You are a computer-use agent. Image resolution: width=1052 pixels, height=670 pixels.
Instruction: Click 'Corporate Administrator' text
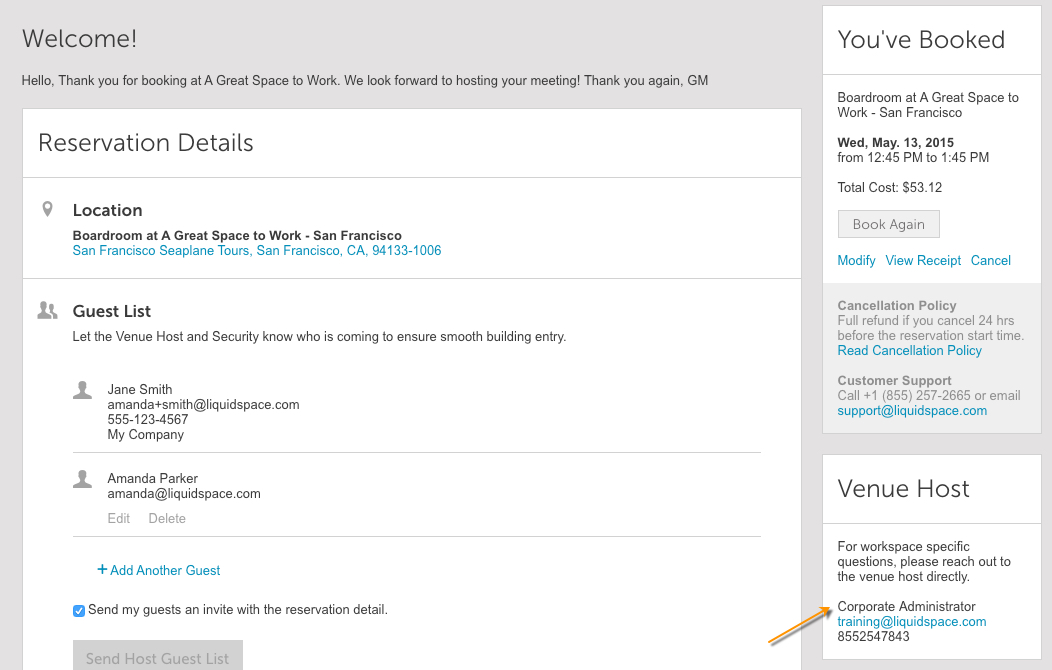coord(906,606)
